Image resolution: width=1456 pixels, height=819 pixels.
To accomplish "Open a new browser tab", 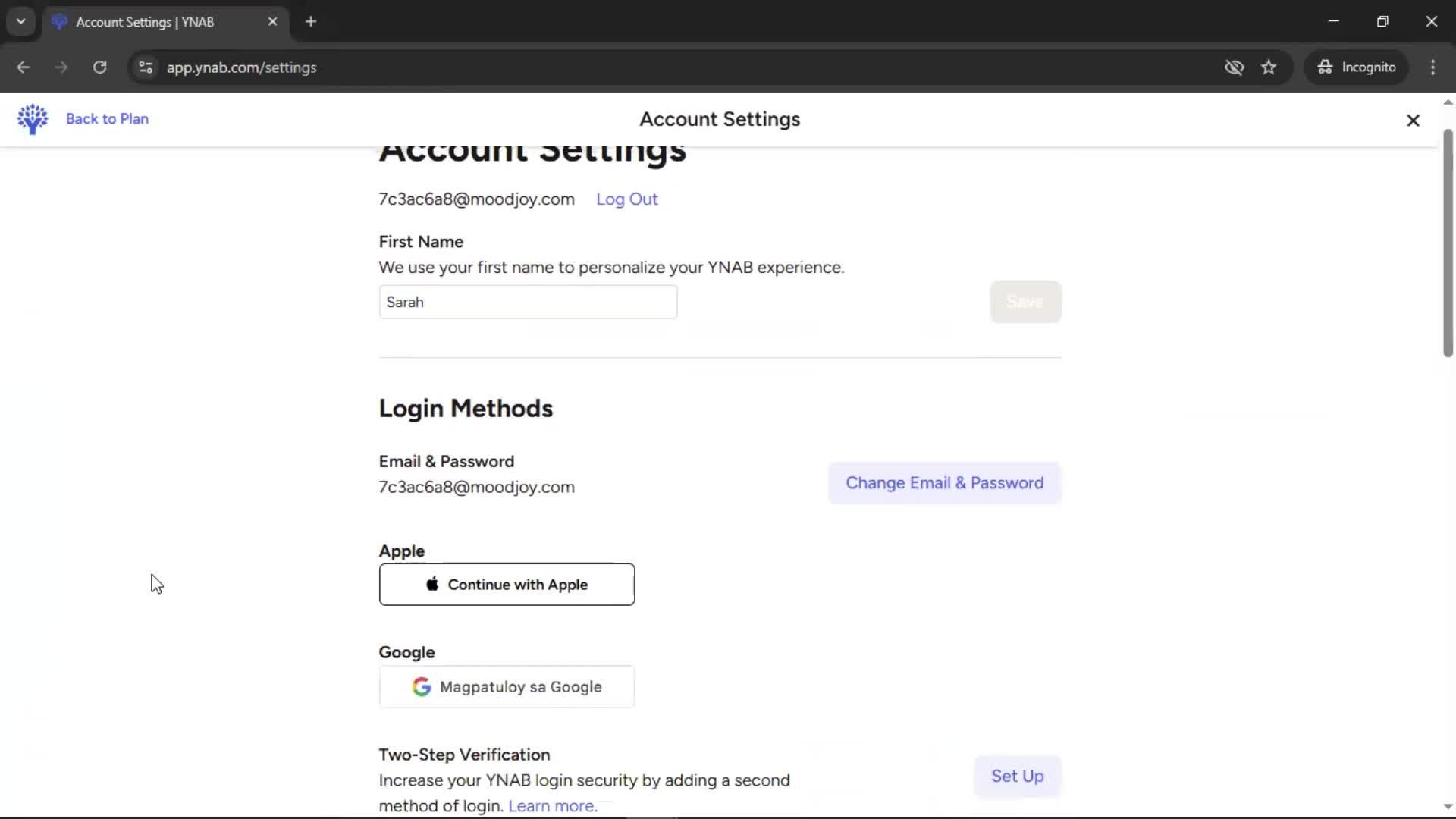I will 311,22.
